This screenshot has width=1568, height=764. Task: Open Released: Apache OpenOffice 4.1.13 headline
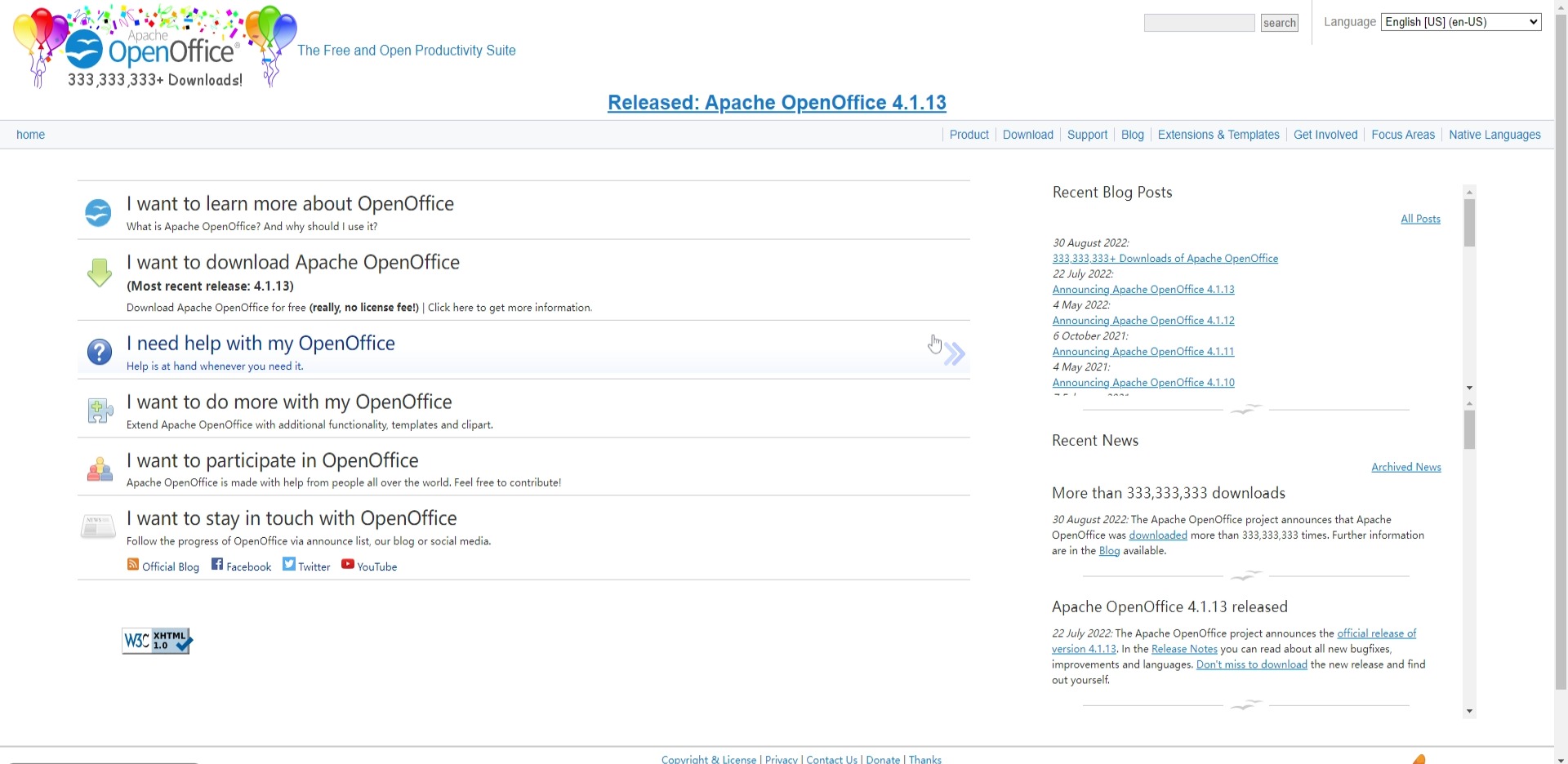tap(777, 103)
